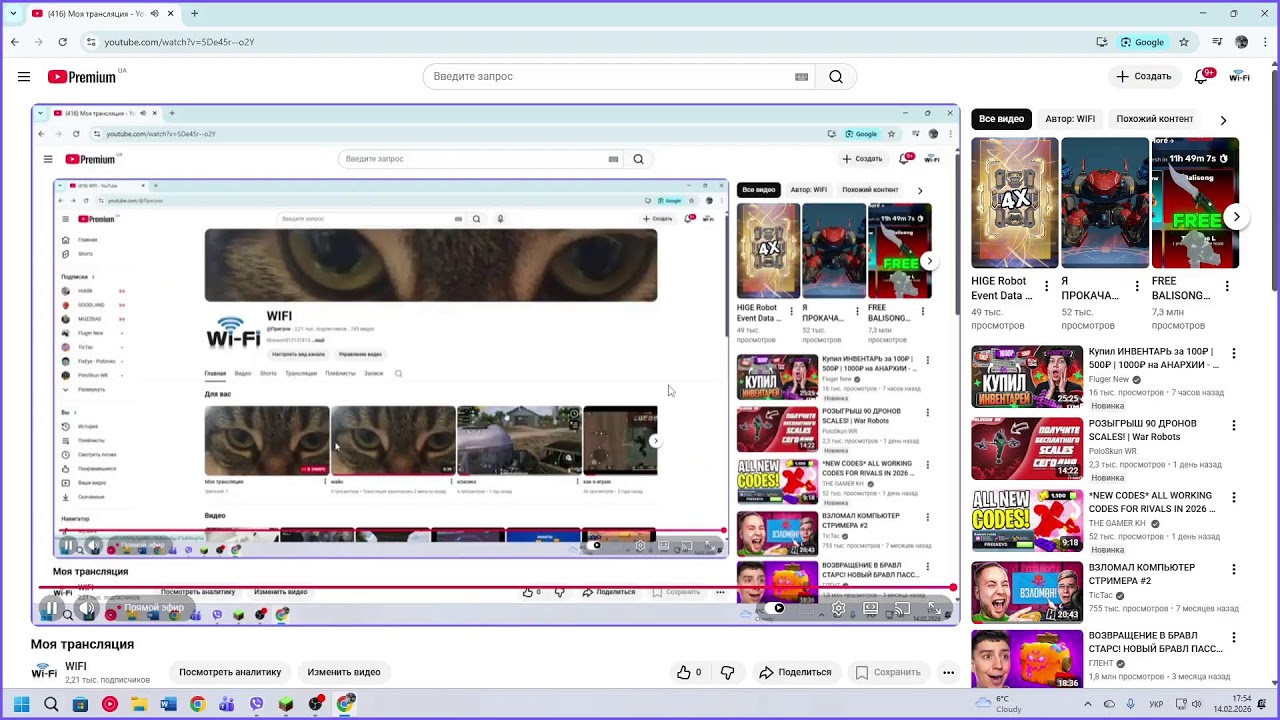The height and width of the screenshot is (720, 1280).
Task: Open HIGE Robot Event Data Shorts thumbnail
Action: (x=1015, y=203)
